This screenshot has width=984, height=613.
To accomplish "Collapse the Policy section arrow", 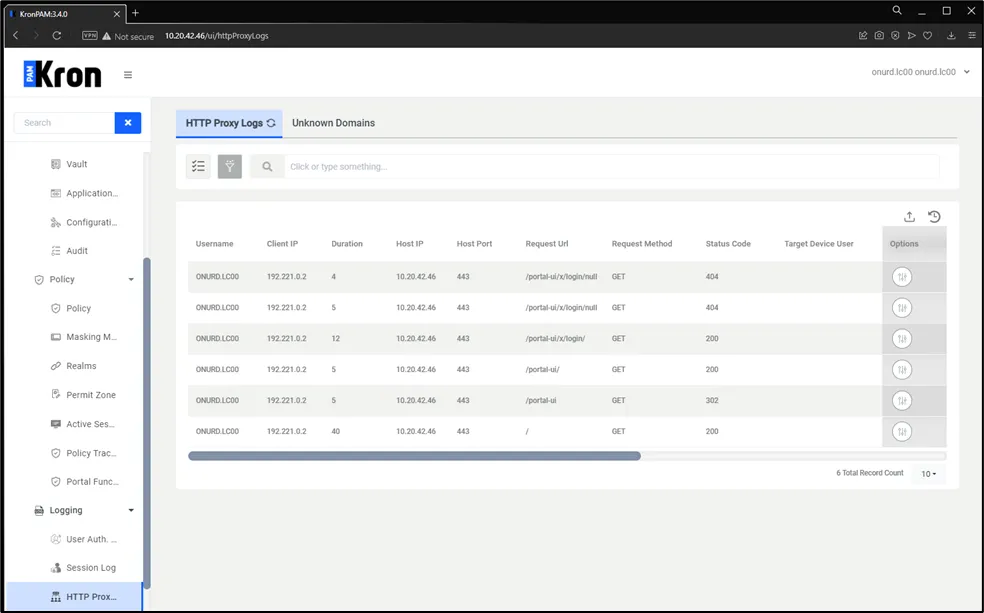I will click(x=131, y=279).
